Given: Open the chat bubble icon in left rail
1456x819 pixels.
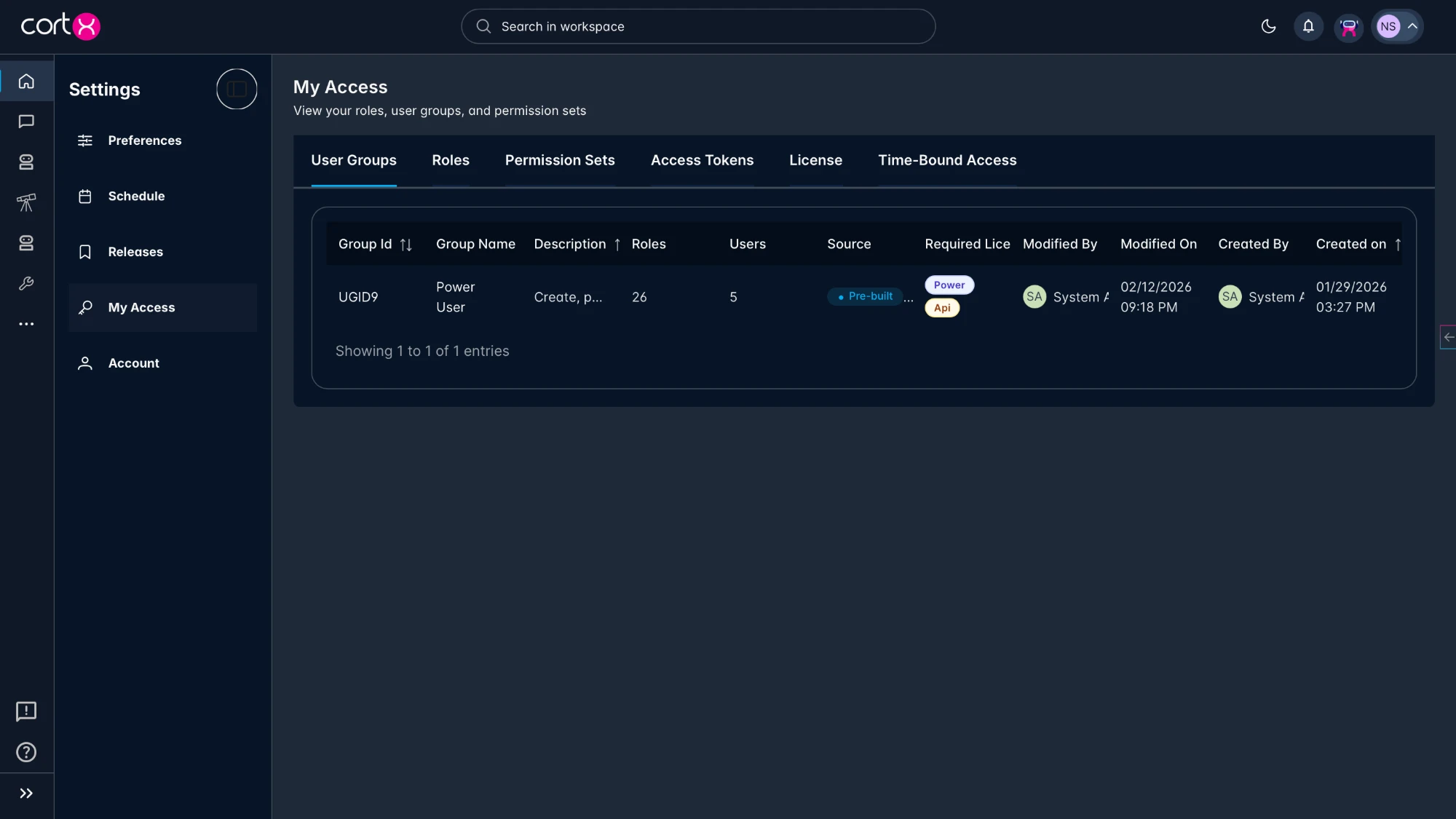Looking at the screenshot, I should pyautogui.click(x=26, y=122).
